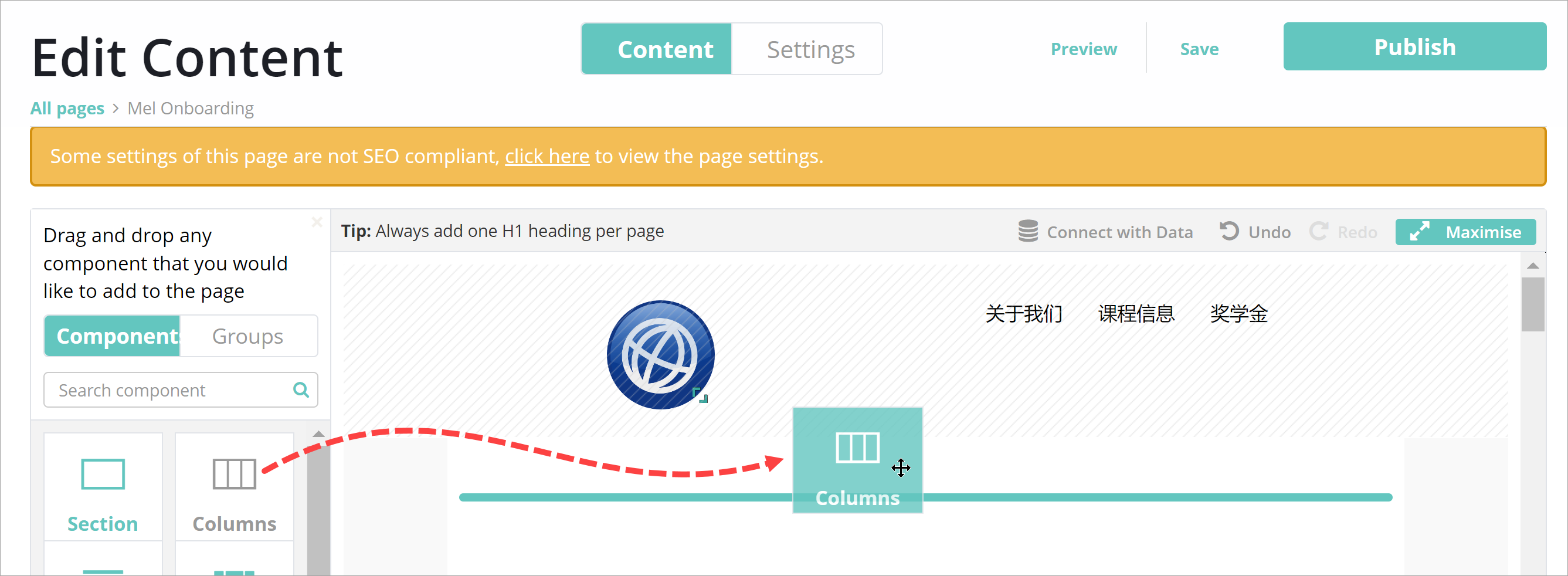Click the Connect with Data database icon
Image resolution: width=1568 pixels, height=576 pixels.
pos(1027,231)
